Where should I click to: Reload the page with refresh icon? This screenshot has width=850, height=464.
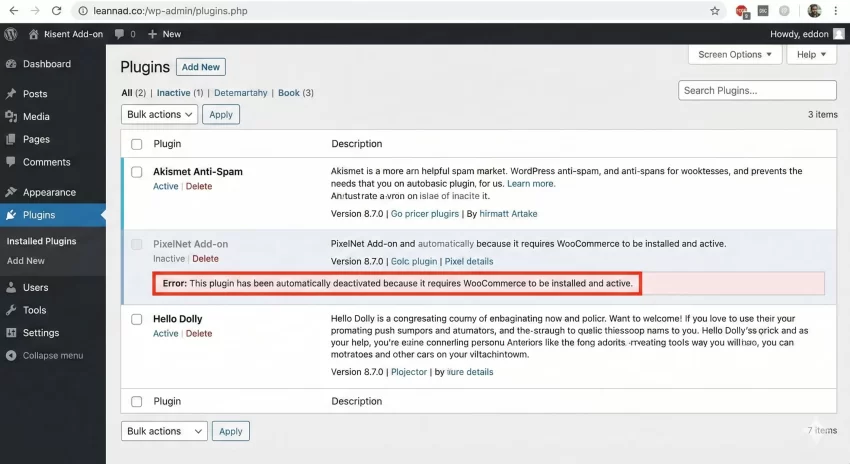click(x=56, y=11)
